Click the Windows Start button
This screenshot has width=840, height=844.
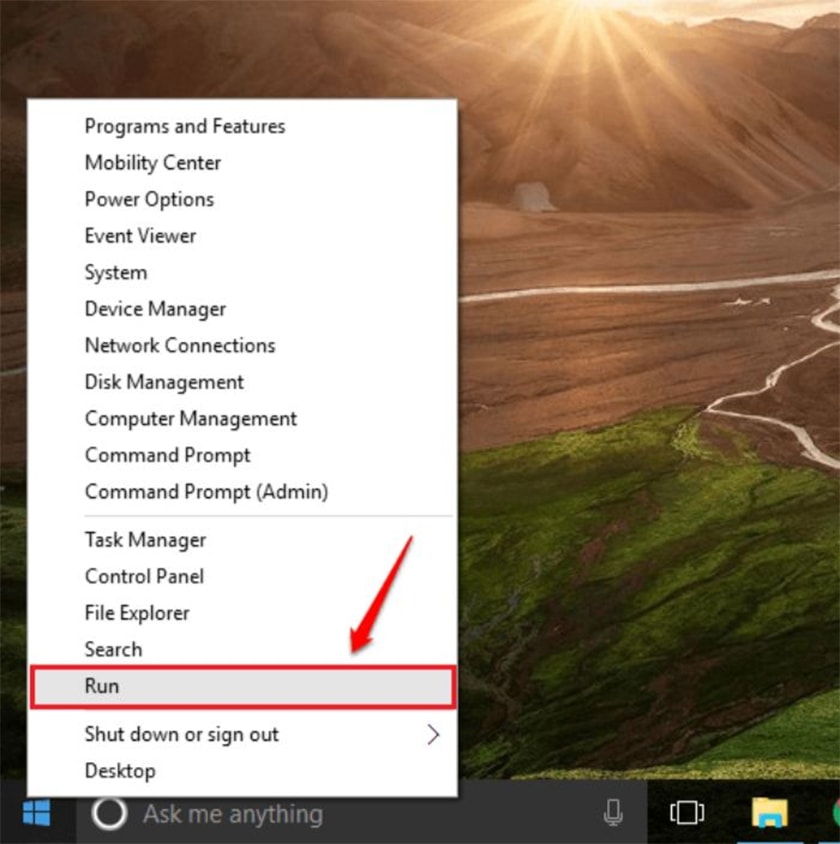37,814
